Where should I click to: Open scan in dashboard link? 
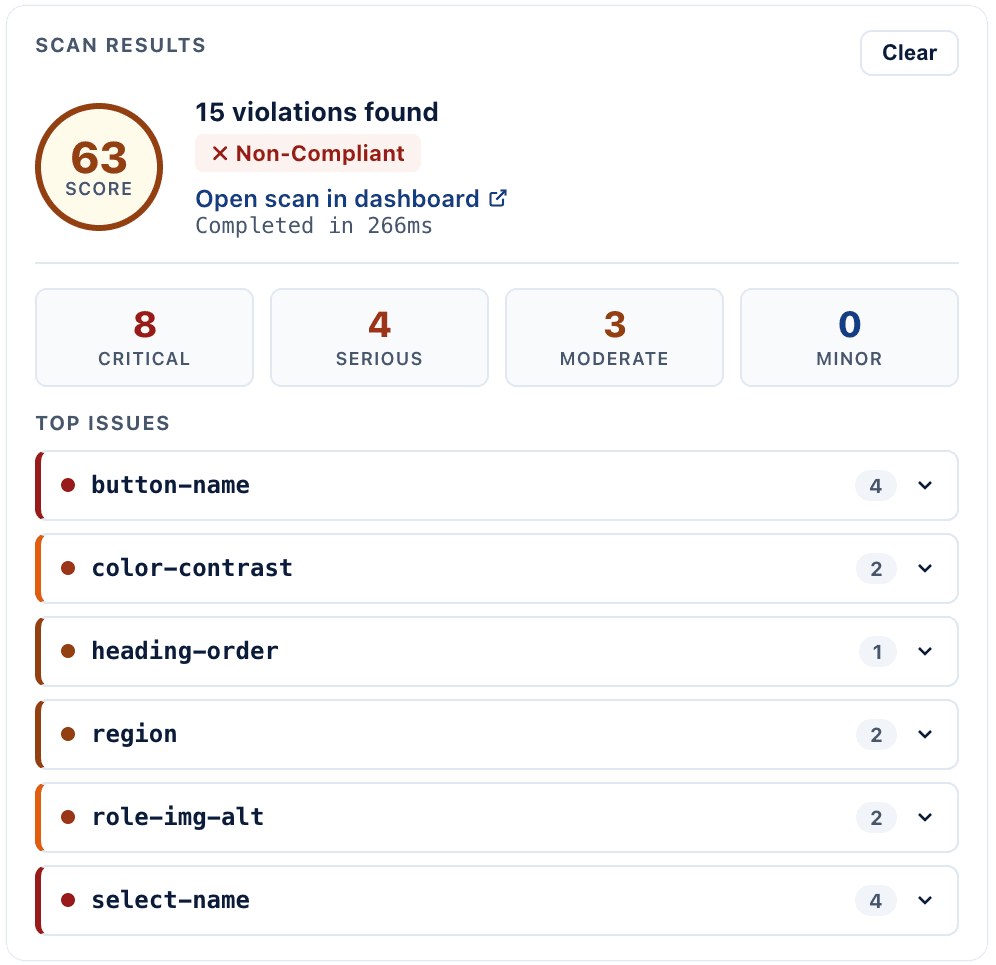(351, 199)
